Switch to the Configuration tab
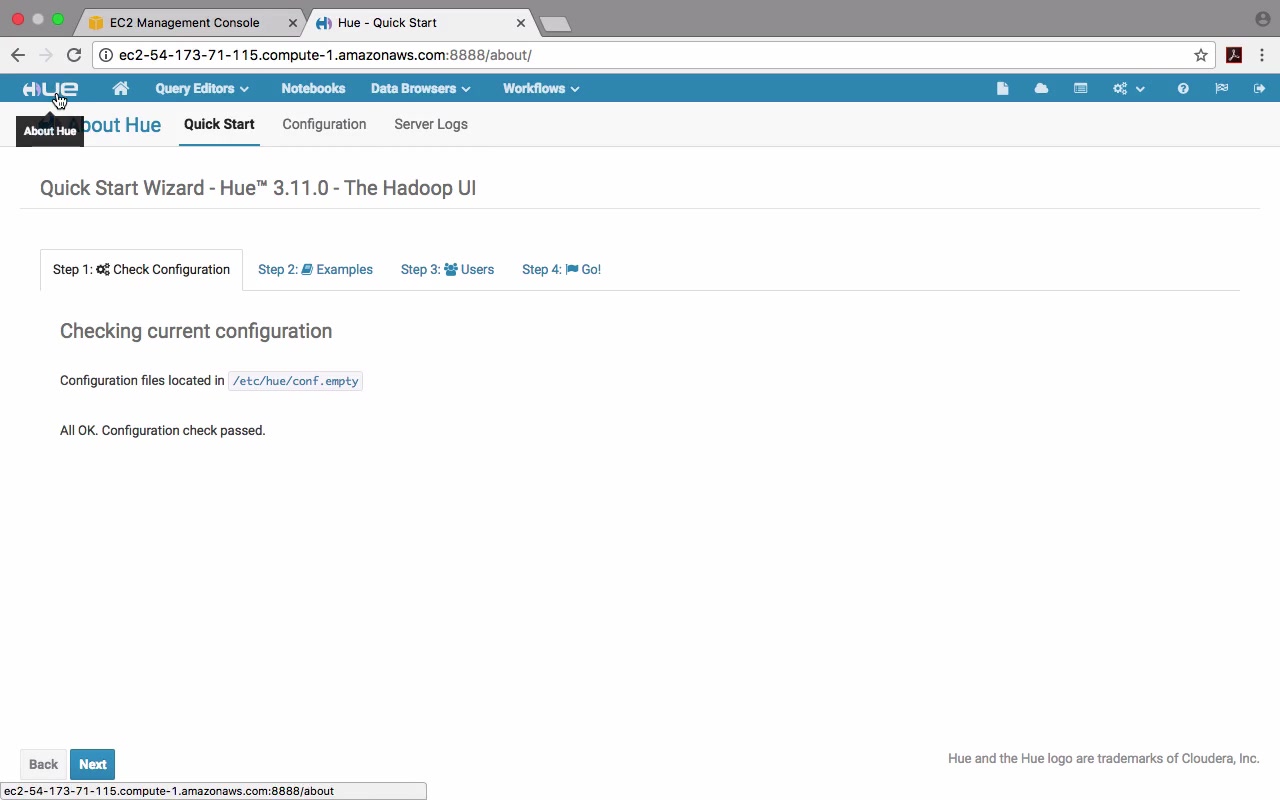Image resolution: width=1280 pixels, height=800 pixels. tap(324, 124)
